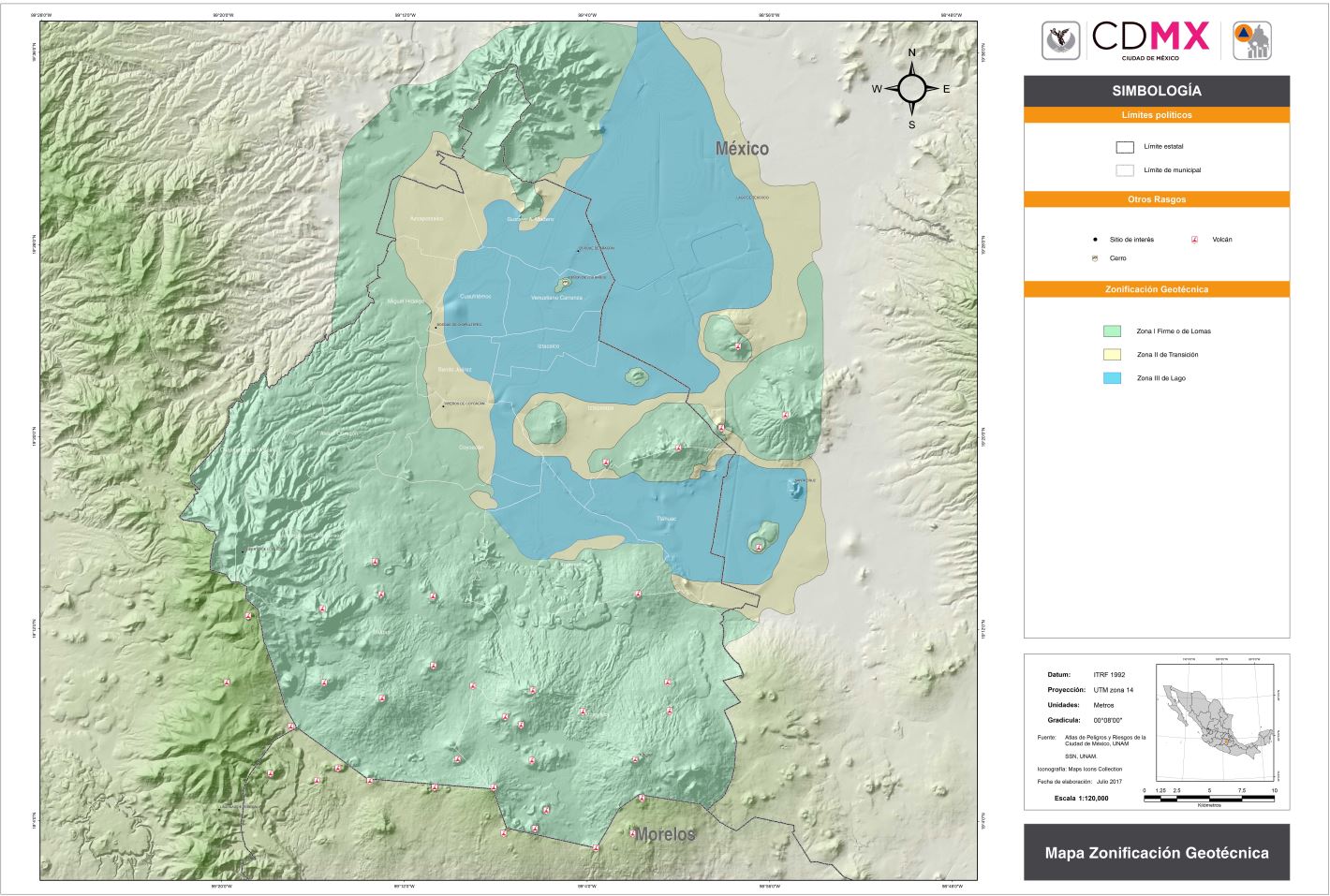Click the Límite estatal box symbol
This screenshot has width=1330, height=896.
click(x=1124, y=147)
